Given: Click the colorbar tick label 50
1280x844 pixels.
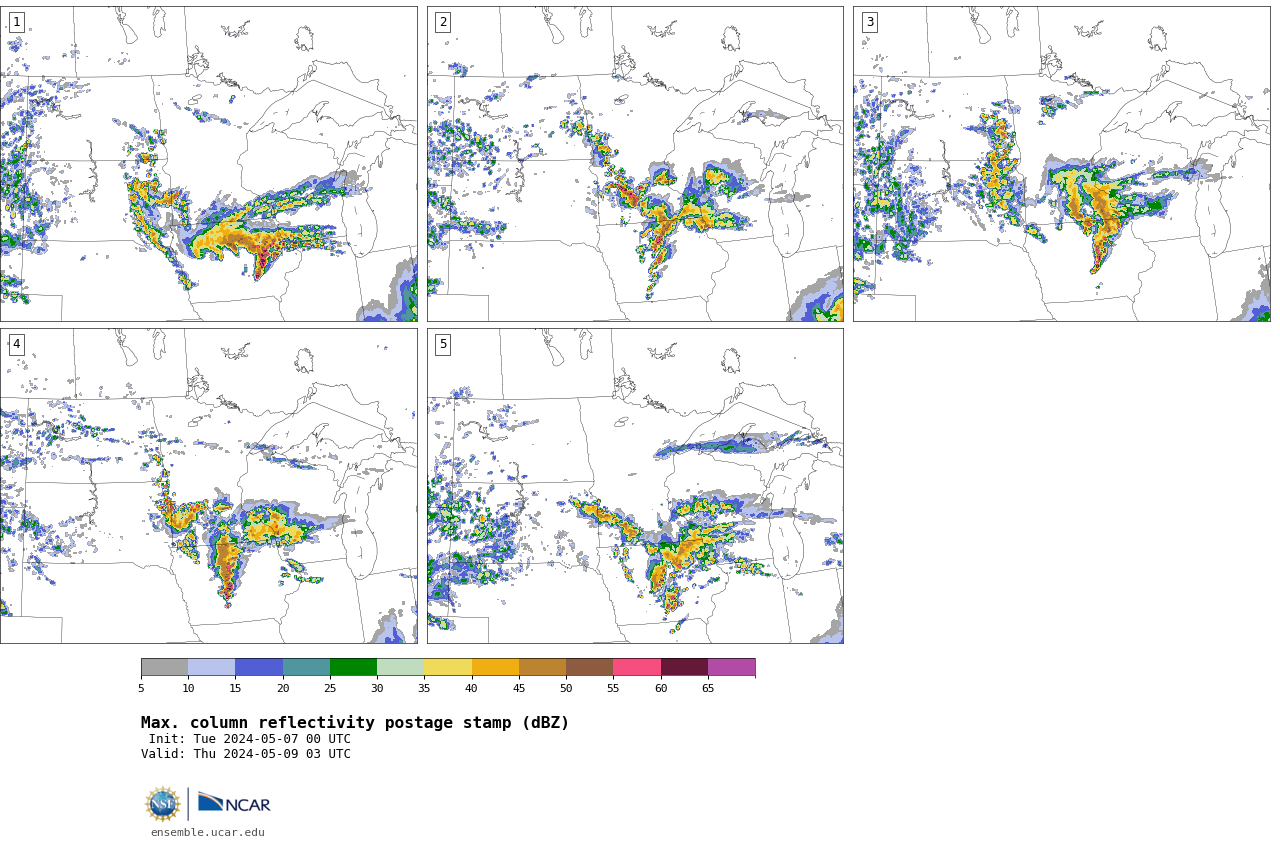Looking at the screenshot, I should point(566,688).
